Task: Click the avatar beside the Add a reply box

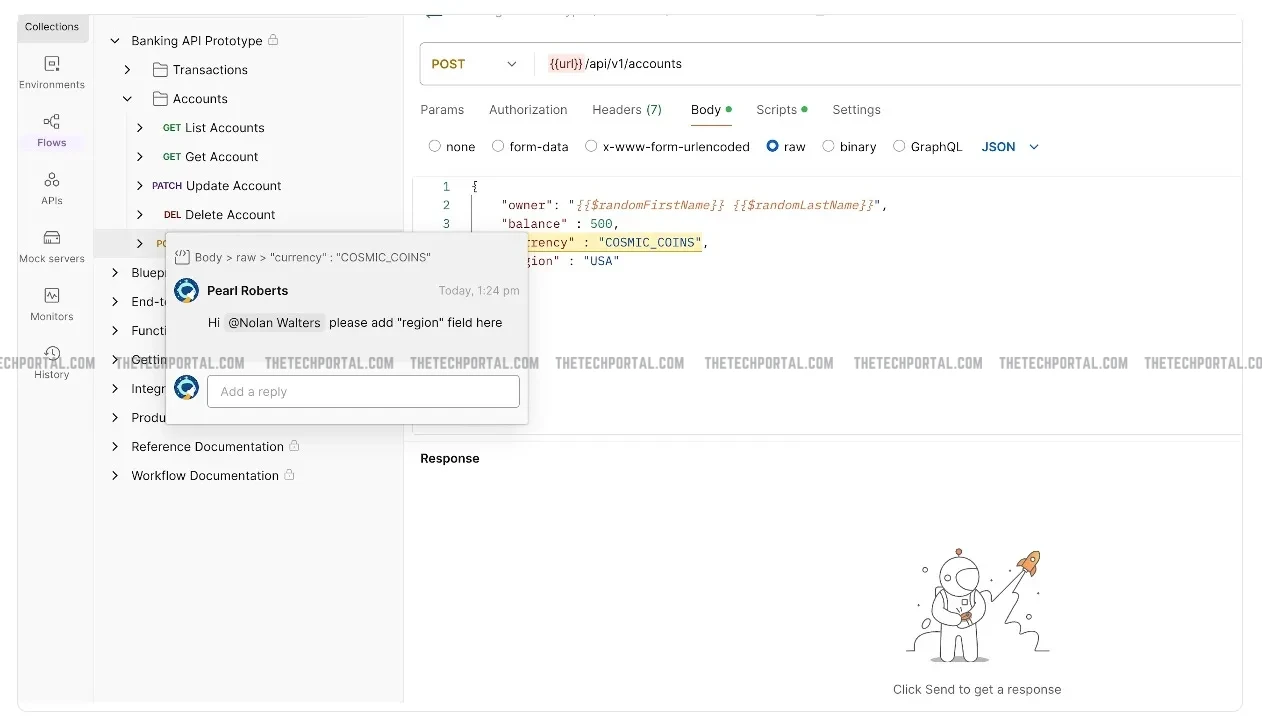Action: pos(186,388)
